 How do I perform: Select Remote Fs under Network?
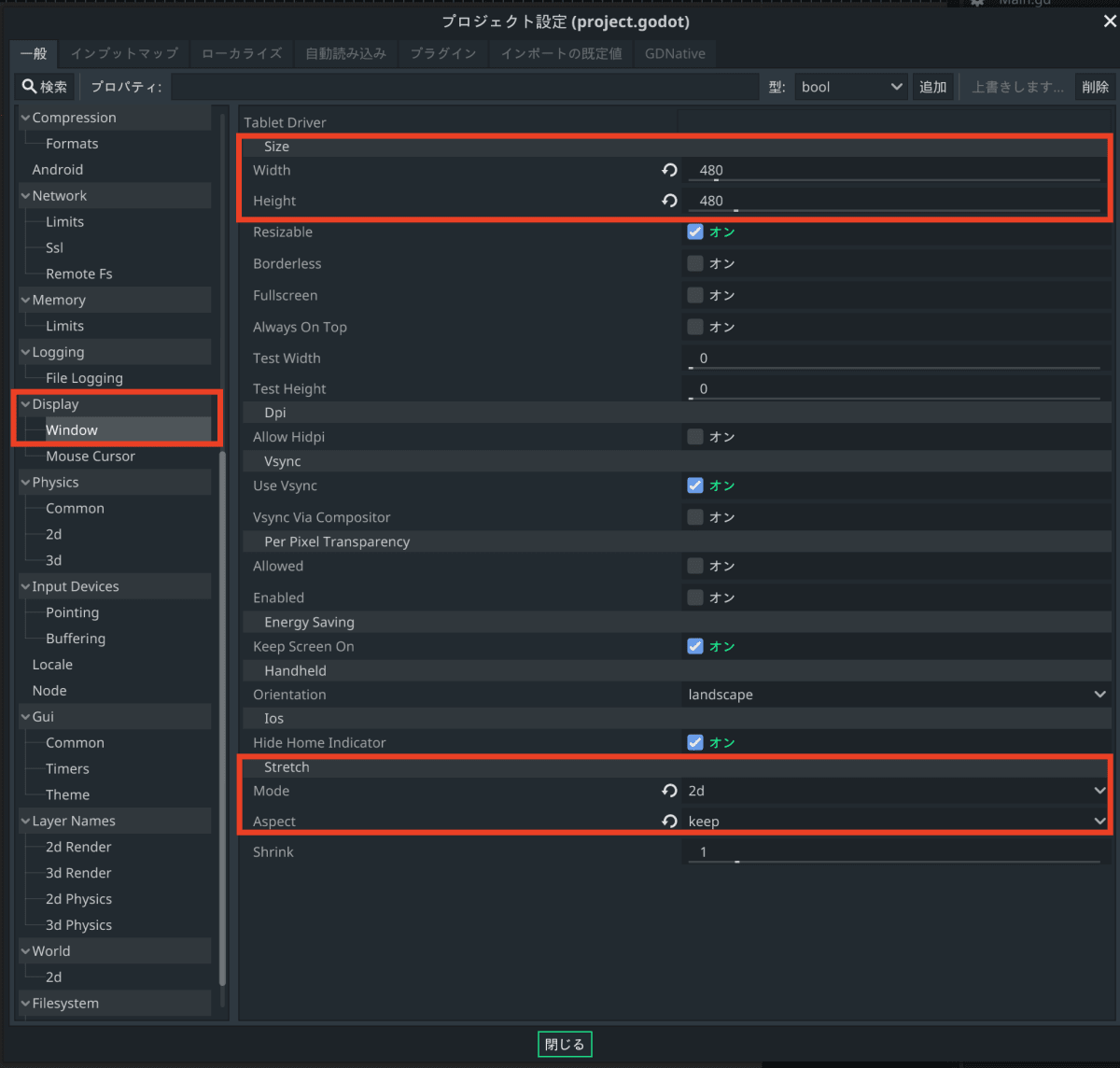(78, 274)
